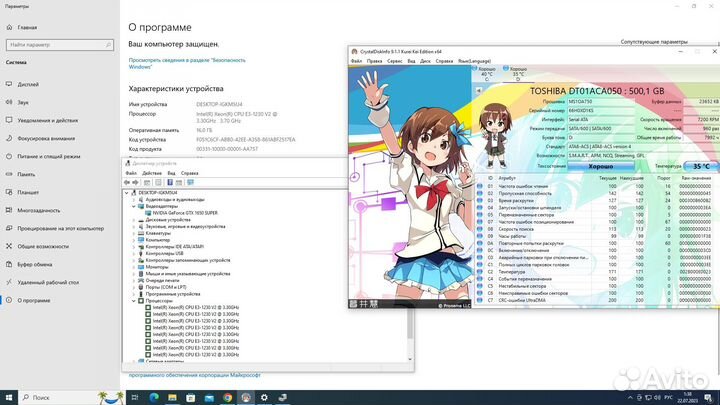720x405 pixels.
Task: Open Google Chrome from taskbar
Action: point(227,398)
